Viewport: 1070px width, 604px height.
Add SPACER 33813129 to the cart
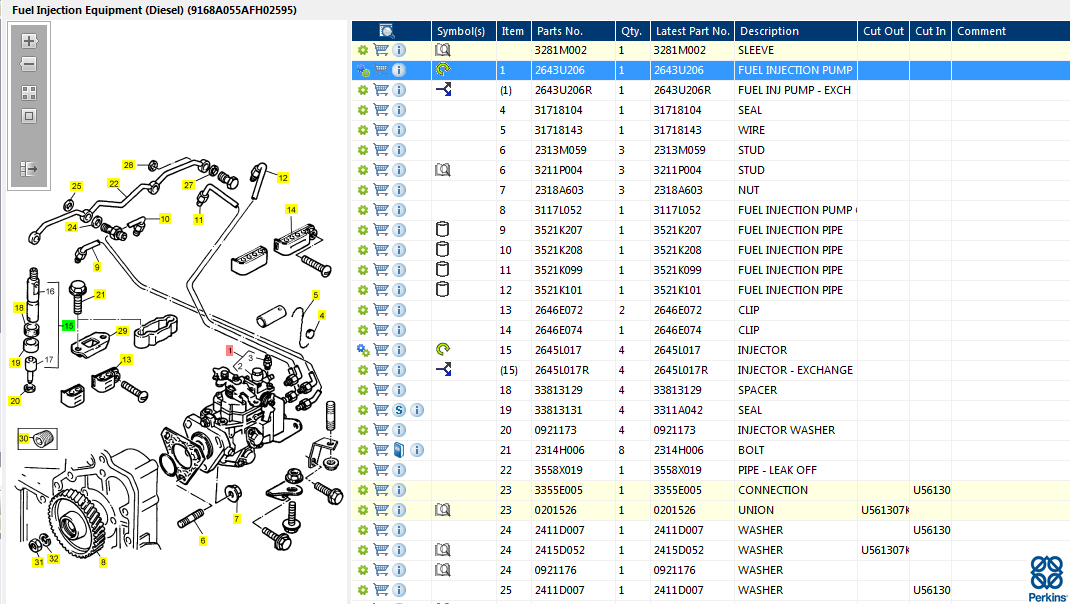point(381,390)
